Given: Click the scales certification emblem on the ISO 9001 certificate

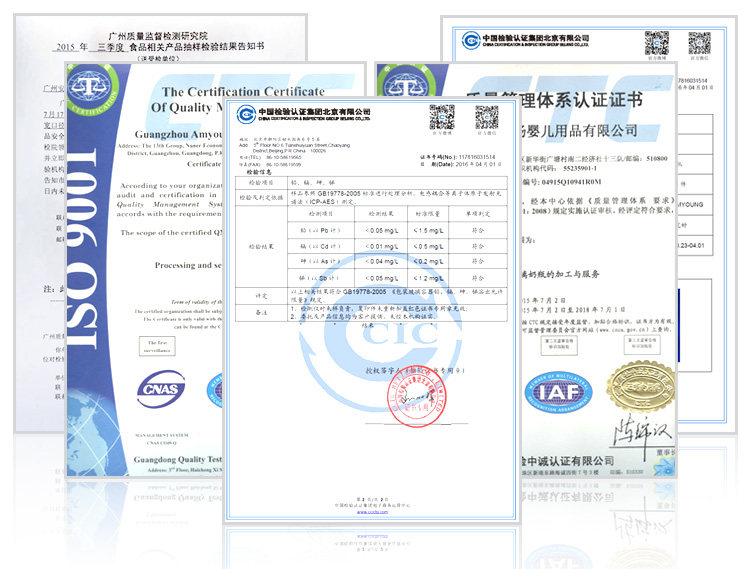Looking at the screenshot, I should pos(91,90).
